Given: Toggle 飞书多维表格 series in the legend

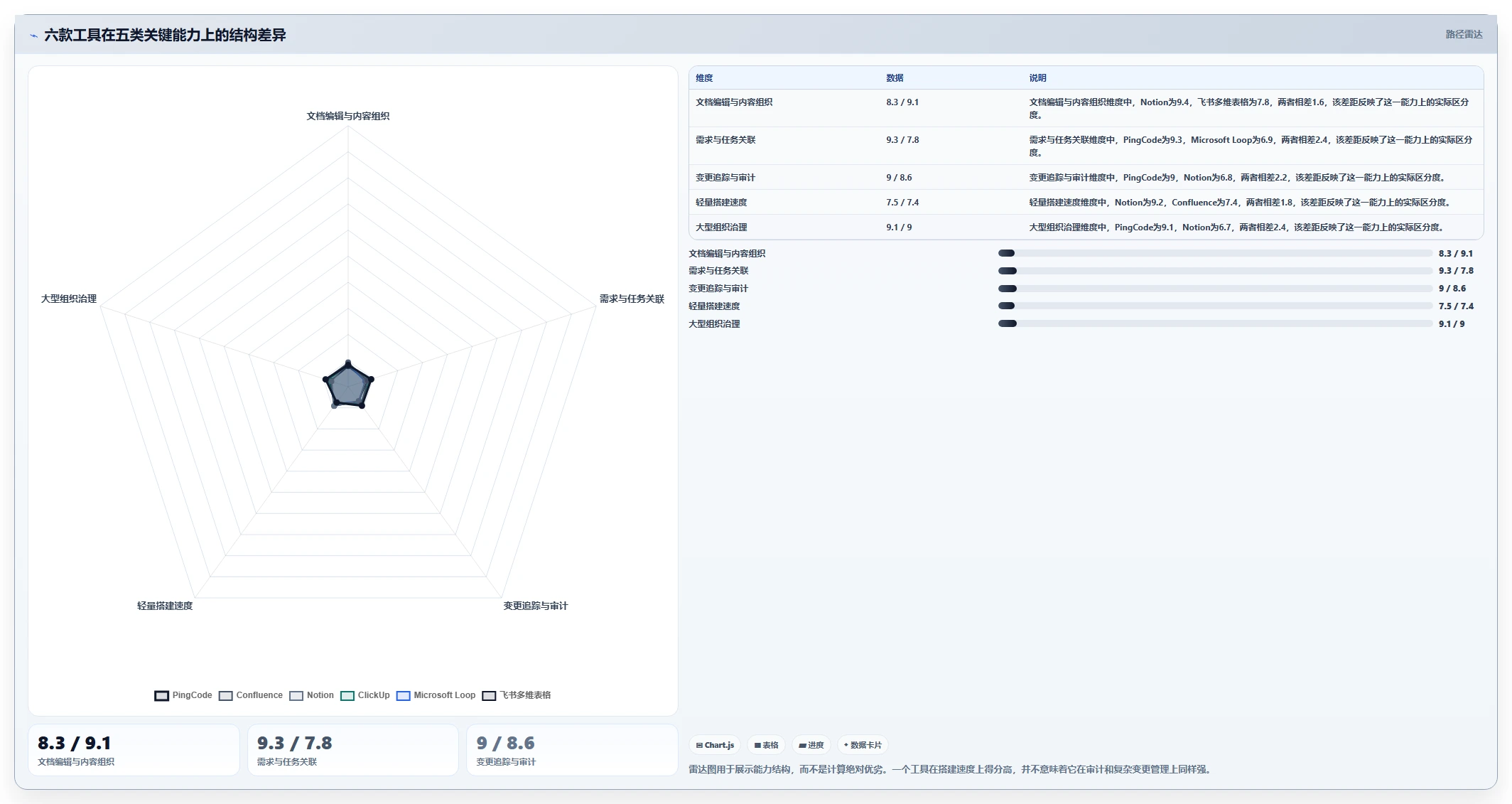Looking at the screenshot, I should 517,695.
